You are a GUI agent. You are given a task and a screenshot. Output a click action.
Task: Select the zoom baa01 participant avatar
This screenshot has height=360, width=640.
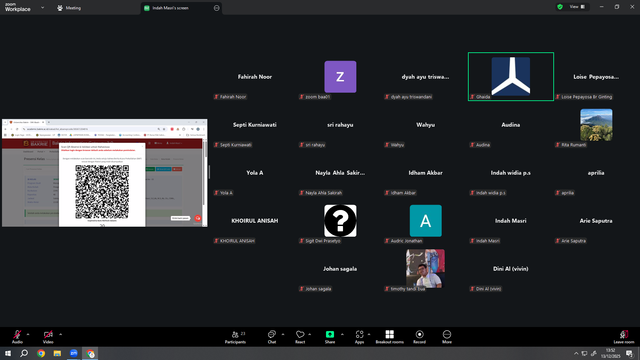pos(340,77)
